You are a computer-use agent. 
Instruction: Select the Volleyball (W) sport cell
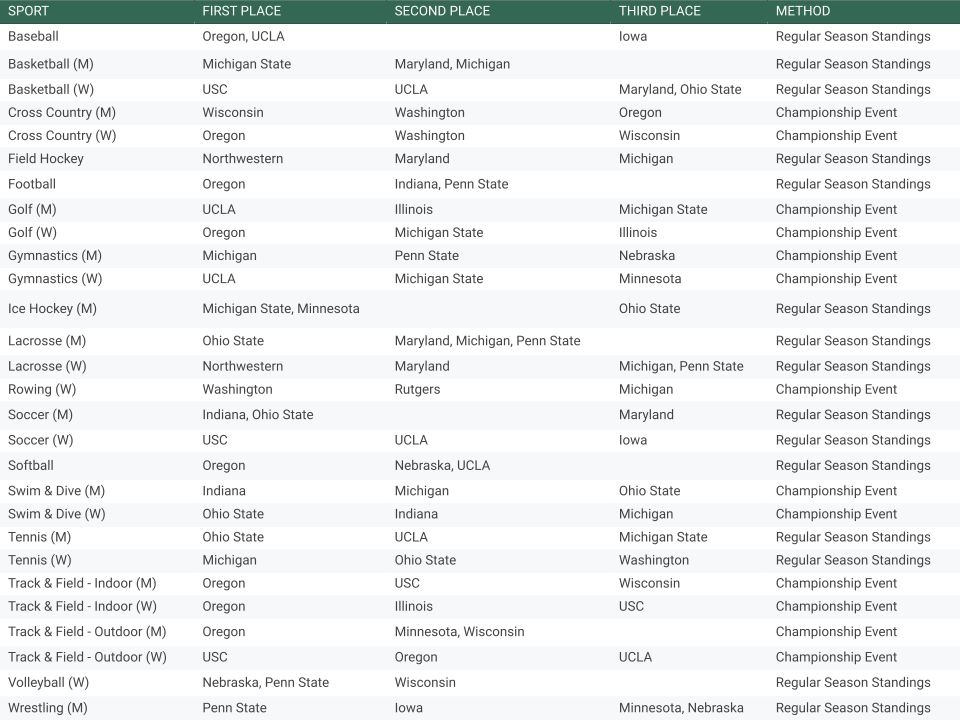click(48, 683)
